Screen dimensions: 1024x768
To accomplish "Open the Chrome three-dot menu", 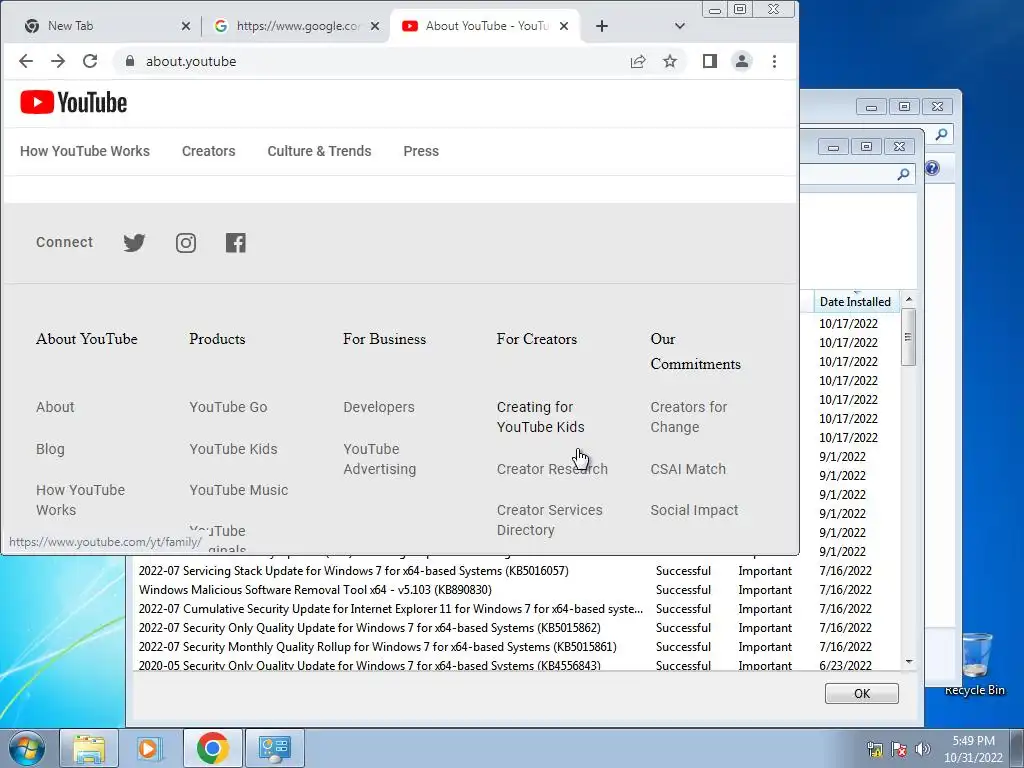I will tap(774, 61).
